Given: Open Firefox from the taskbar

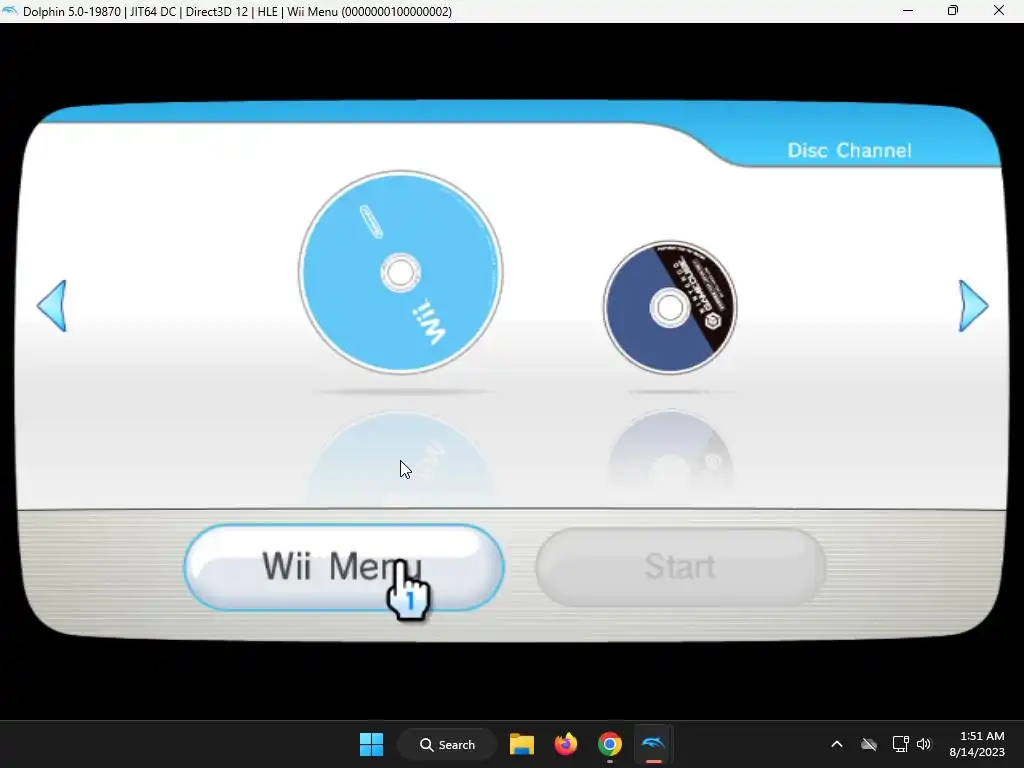Looking at the screenshot, I should 566,744.
